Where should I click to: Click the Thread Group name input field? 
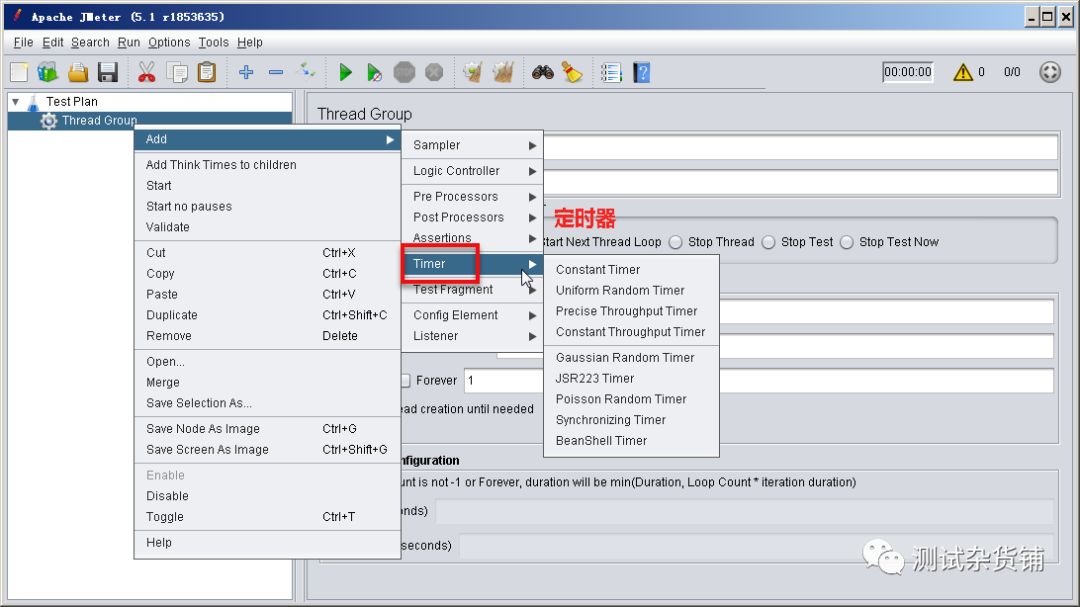tap(800, 147)
